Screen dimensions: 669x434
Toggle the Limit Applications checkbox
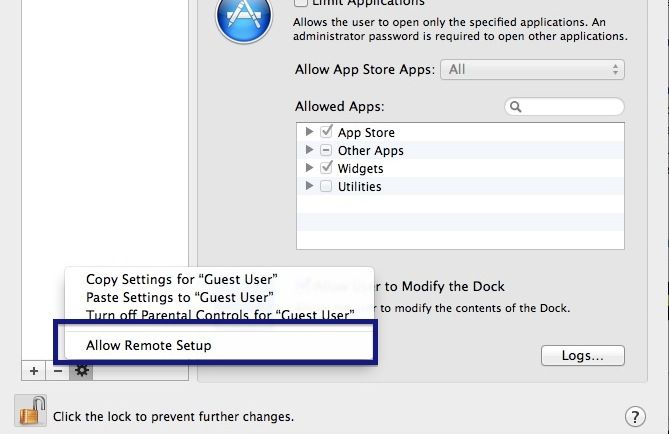pyautogui.click(x=300, y=3)
